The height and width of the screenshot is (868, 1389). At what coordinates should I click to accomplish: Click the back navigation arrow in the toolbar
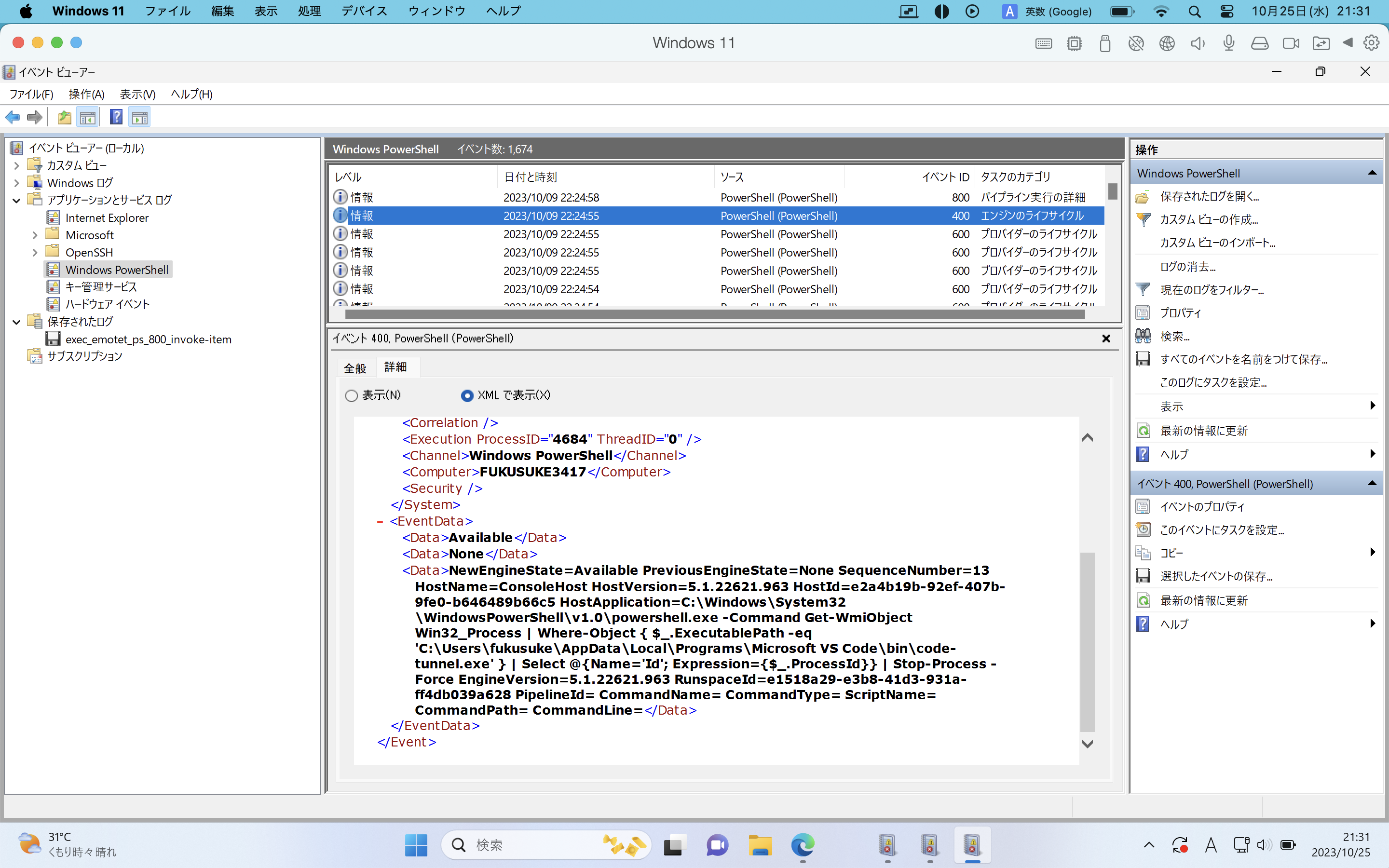pos(12,117)
